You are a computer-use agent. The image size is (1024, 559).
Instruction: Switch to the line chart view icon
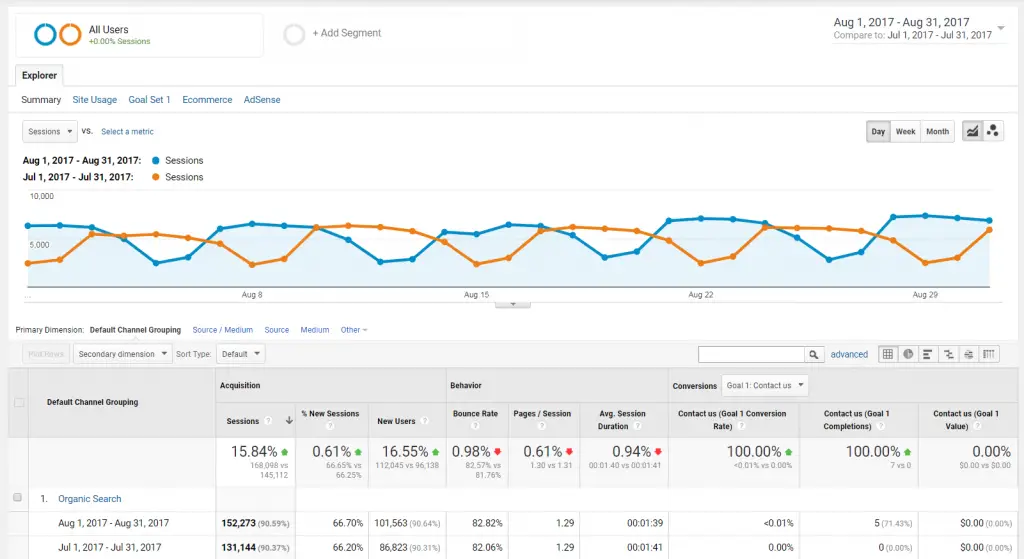[x=972, y=131]
